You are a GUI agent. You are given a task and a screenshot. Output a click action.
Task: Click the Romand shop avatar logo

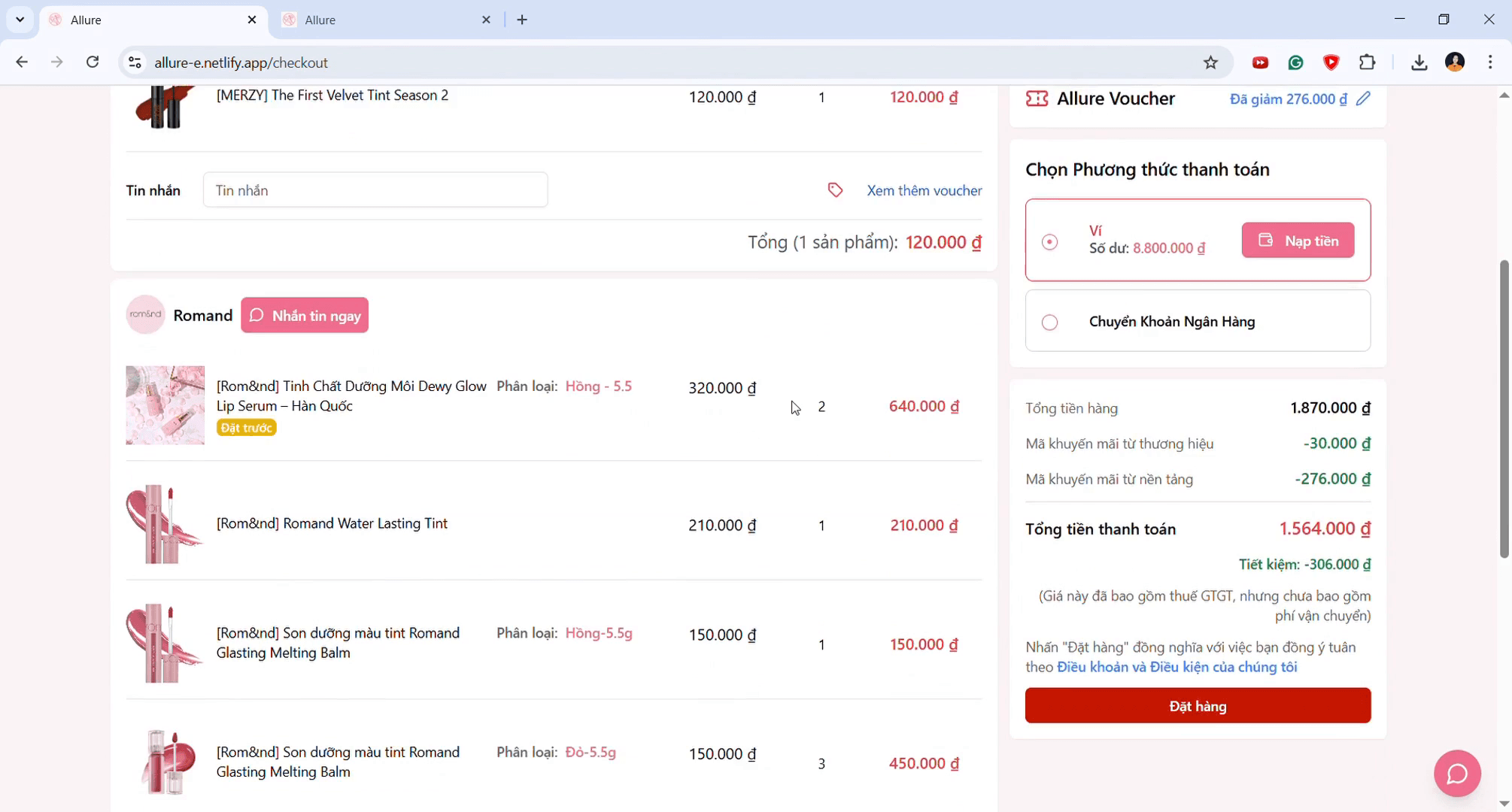[x=145, y=315]
